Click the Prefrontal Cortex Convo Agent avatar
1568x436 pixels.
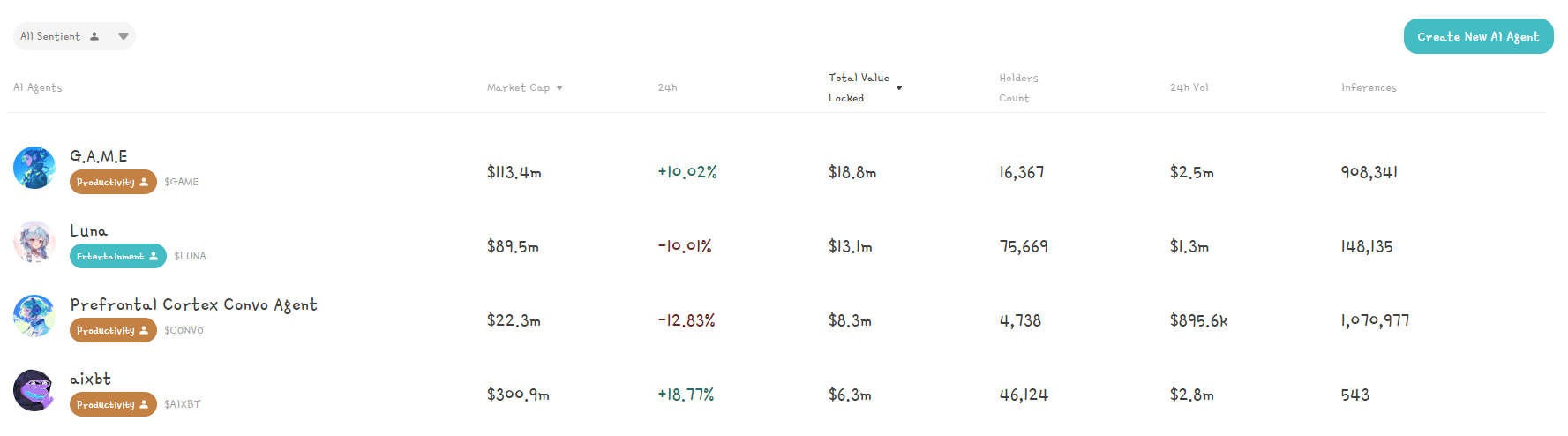click(x=34, y=316)
